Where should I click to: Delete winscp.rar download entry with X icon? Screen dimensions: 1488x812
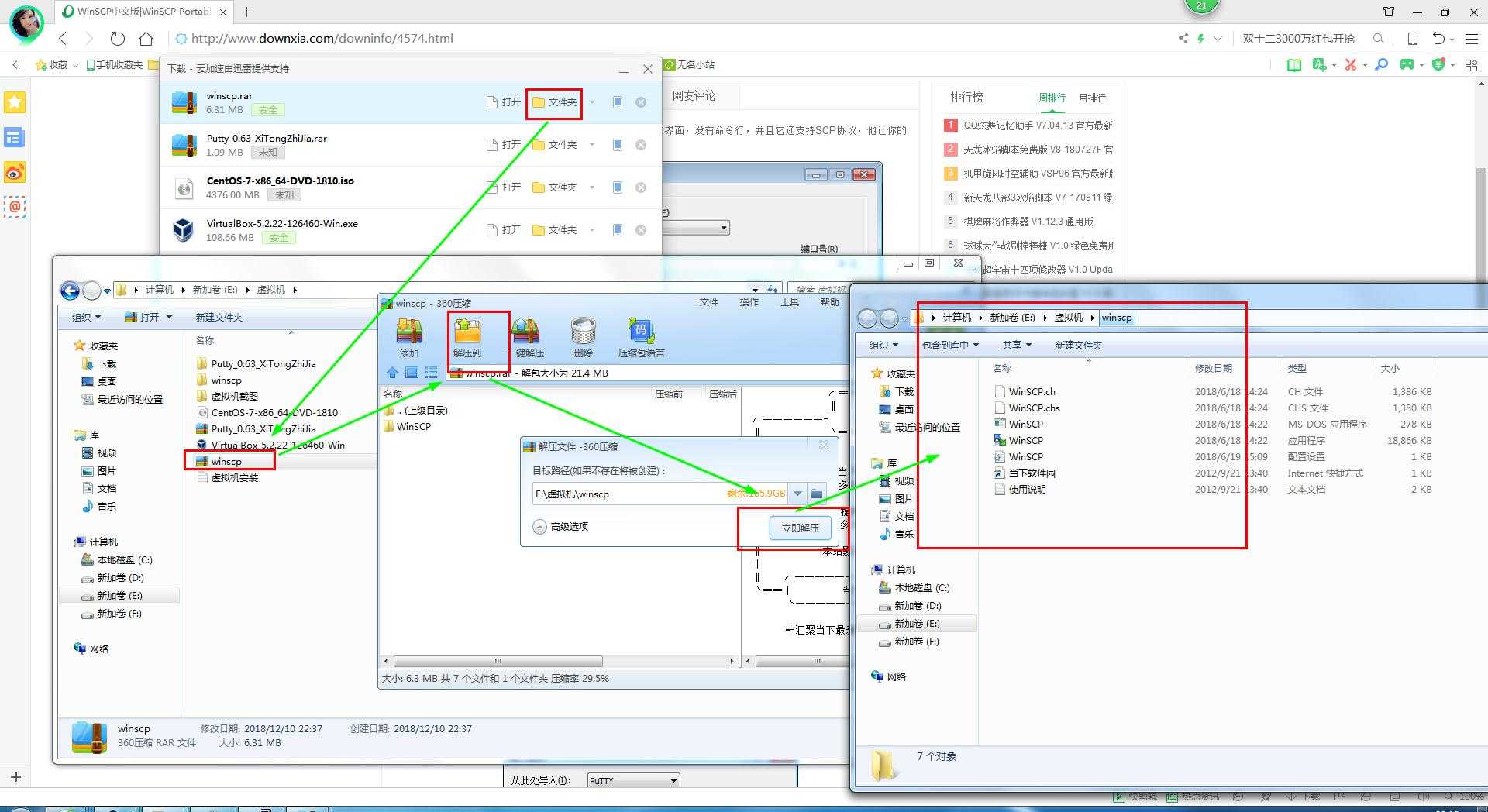[x=641, y=102]
